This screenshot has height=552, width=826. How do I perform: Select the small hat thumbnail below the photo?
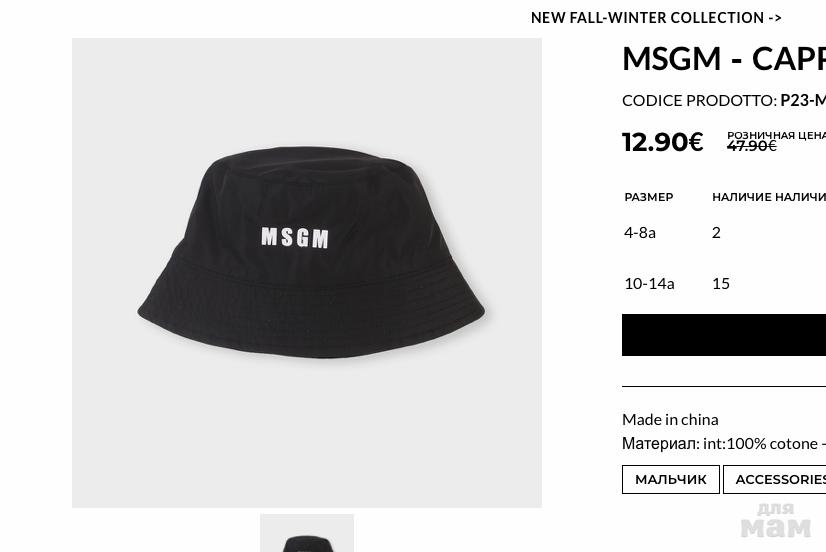[x=307, y=534]
